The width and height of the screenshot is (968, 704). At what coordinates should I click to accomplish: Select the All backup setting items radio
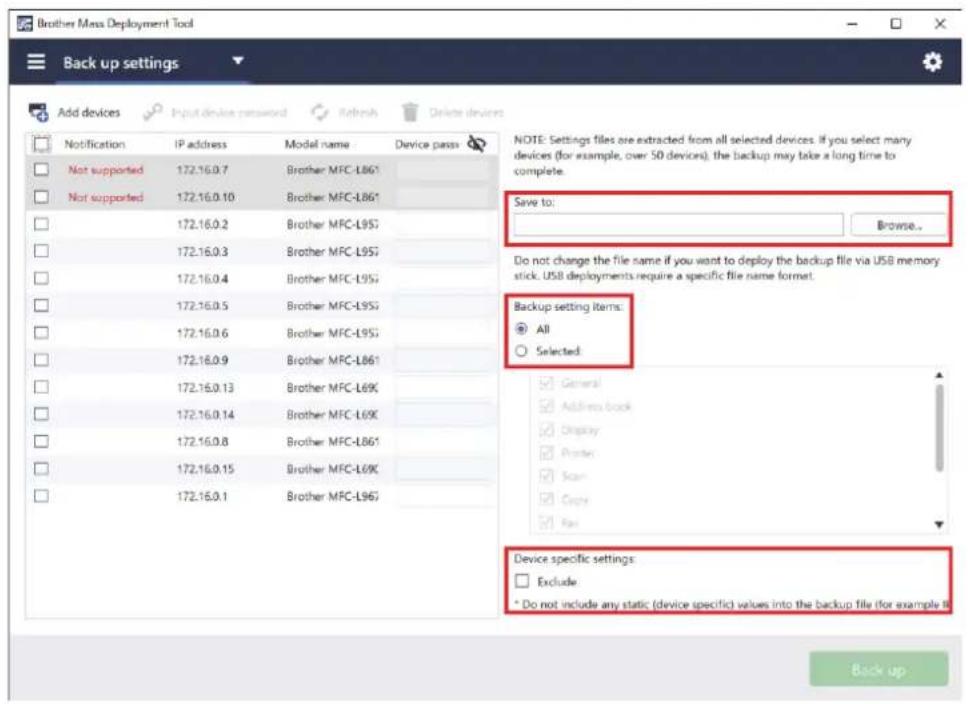point(522,329)
